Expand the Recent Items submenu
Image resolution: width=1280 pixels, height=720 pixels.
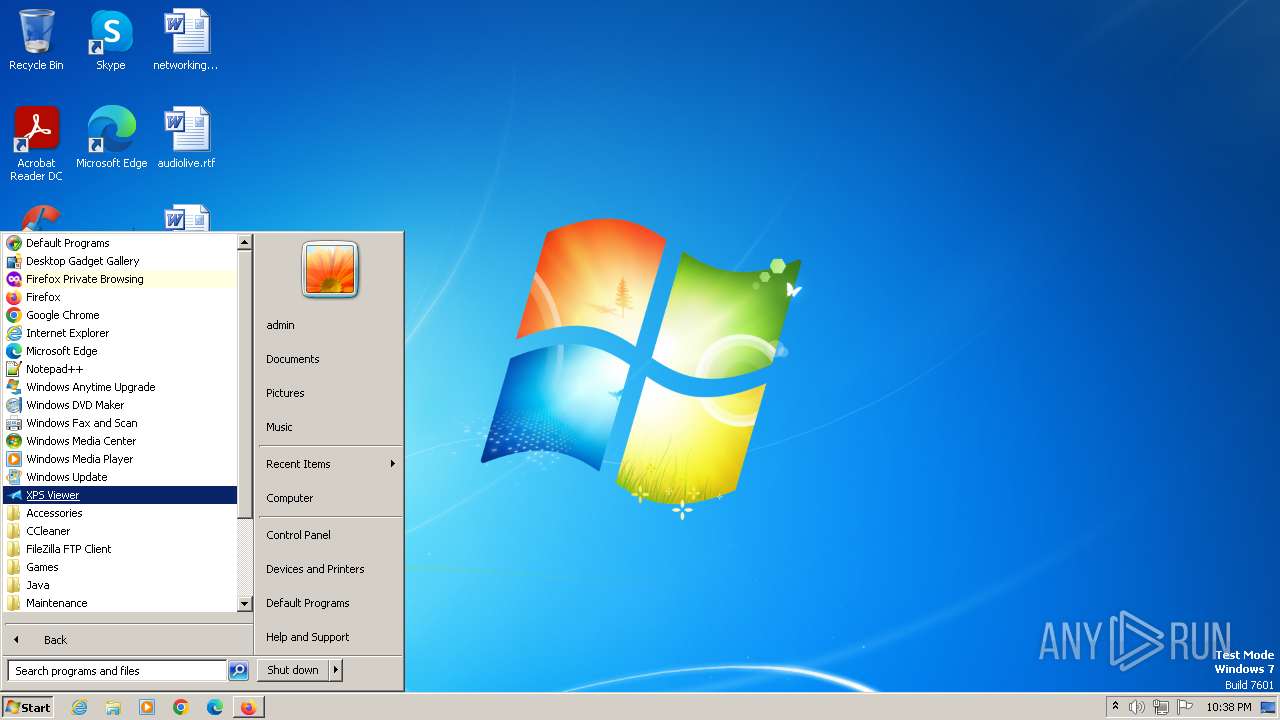[330, 464]
